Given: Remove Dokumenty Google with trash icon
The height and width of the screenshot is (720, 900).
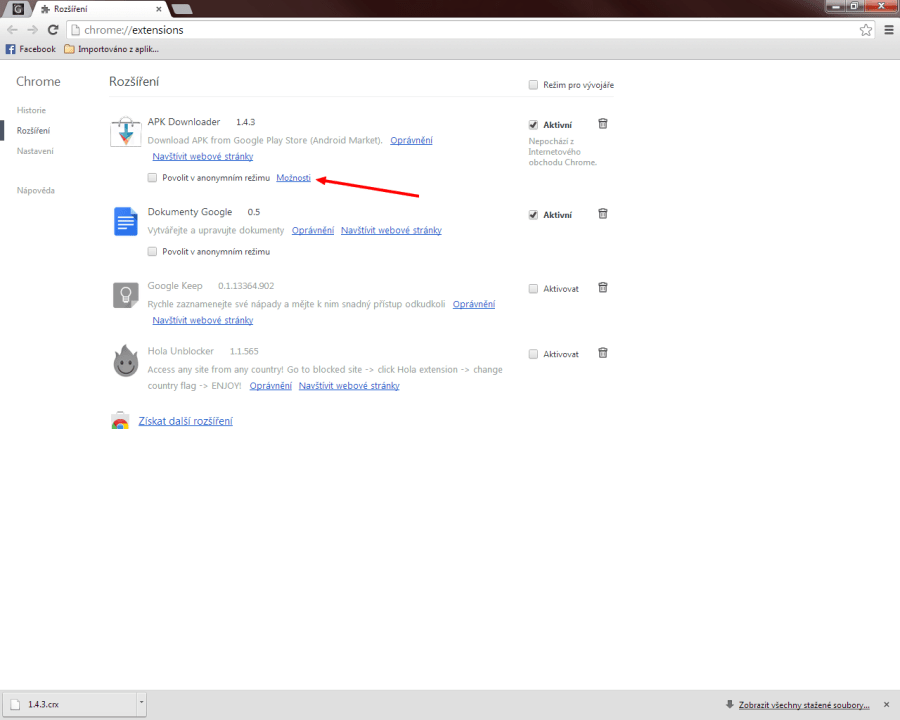Looking at the screenshot, I should (x=603, y=214).
